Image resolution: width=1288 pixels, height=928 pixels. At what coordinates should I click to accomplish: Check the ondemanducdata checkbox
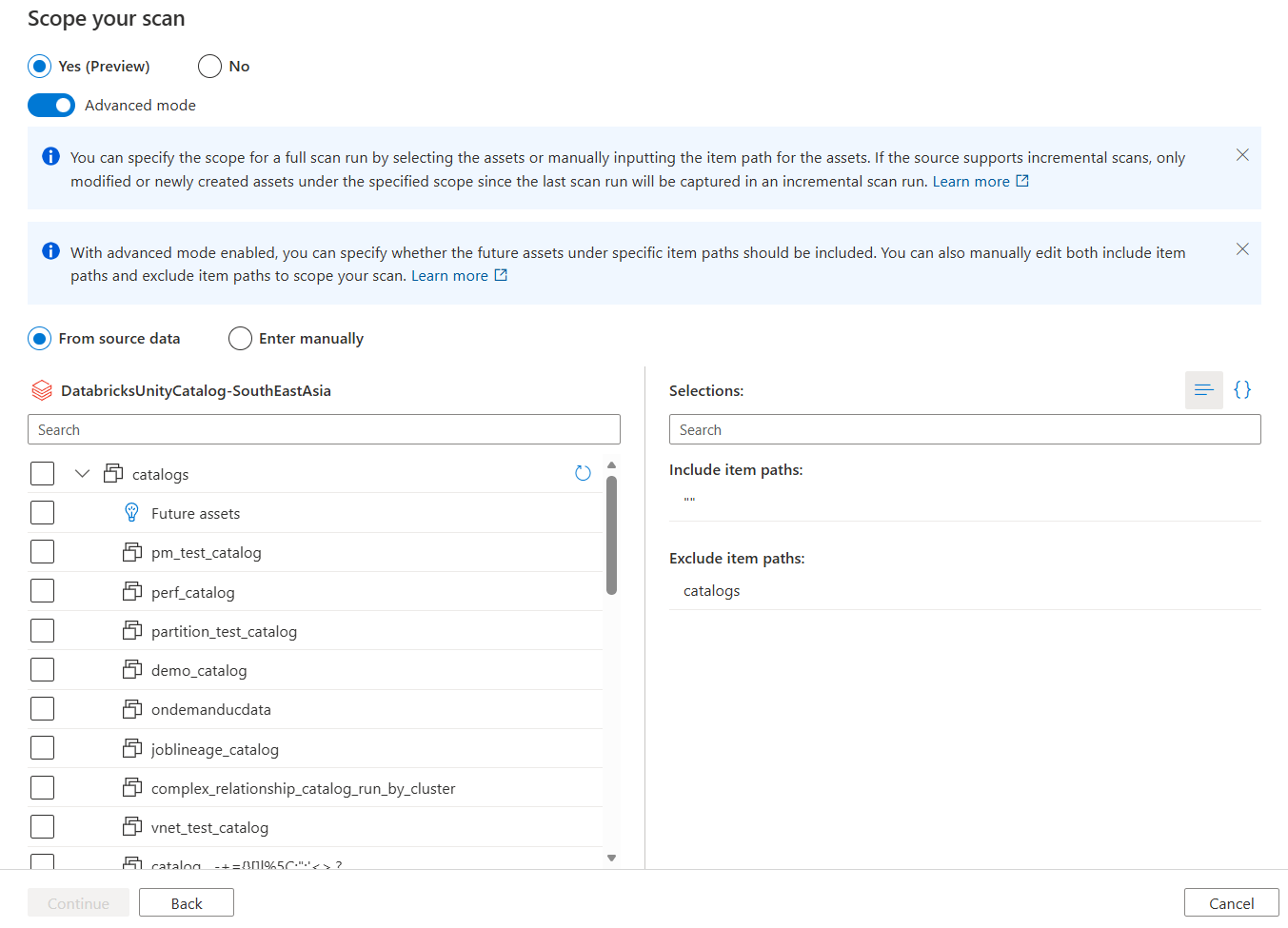click(x=43, y=709)
